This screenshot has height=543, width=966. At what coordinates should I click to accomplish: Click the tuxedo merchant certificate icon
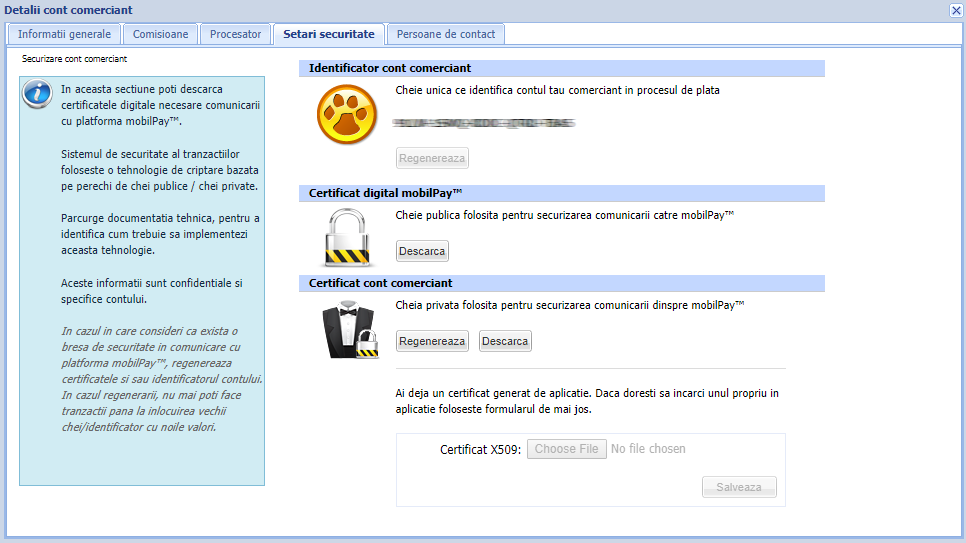click(348, 328)
